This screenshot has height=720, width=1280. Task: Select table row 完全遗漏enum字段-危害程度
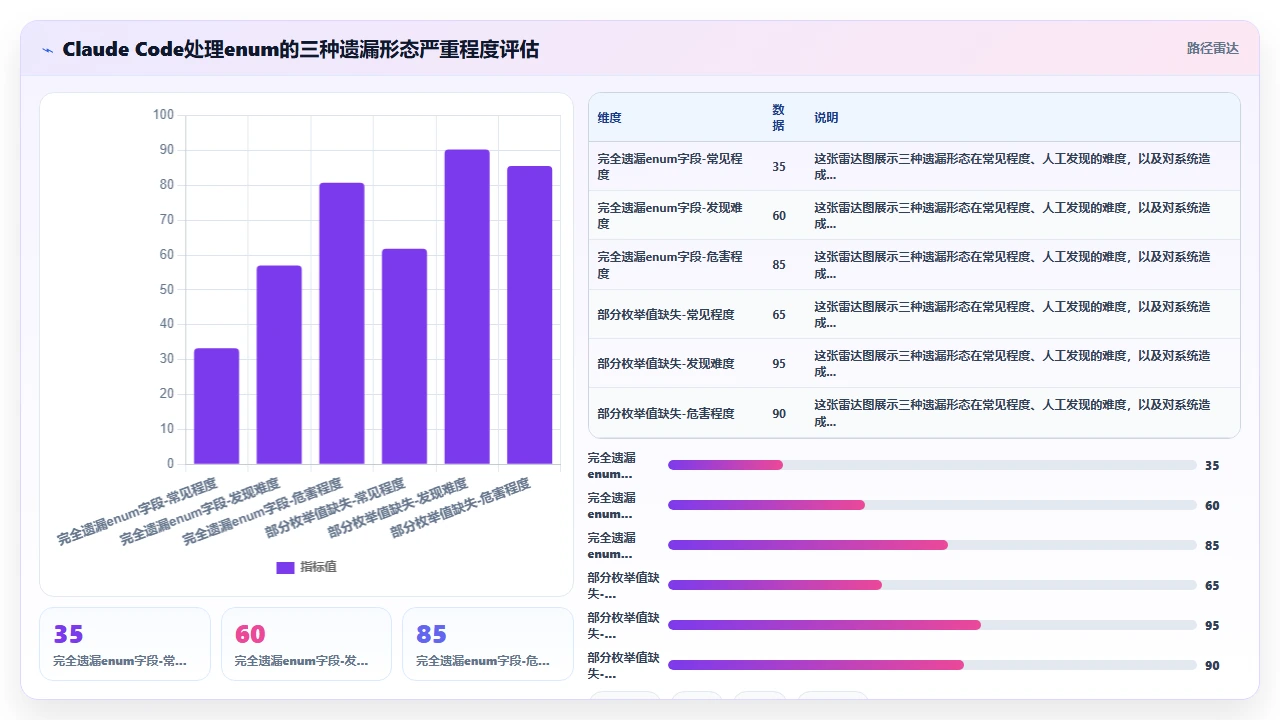coord(914,265)
